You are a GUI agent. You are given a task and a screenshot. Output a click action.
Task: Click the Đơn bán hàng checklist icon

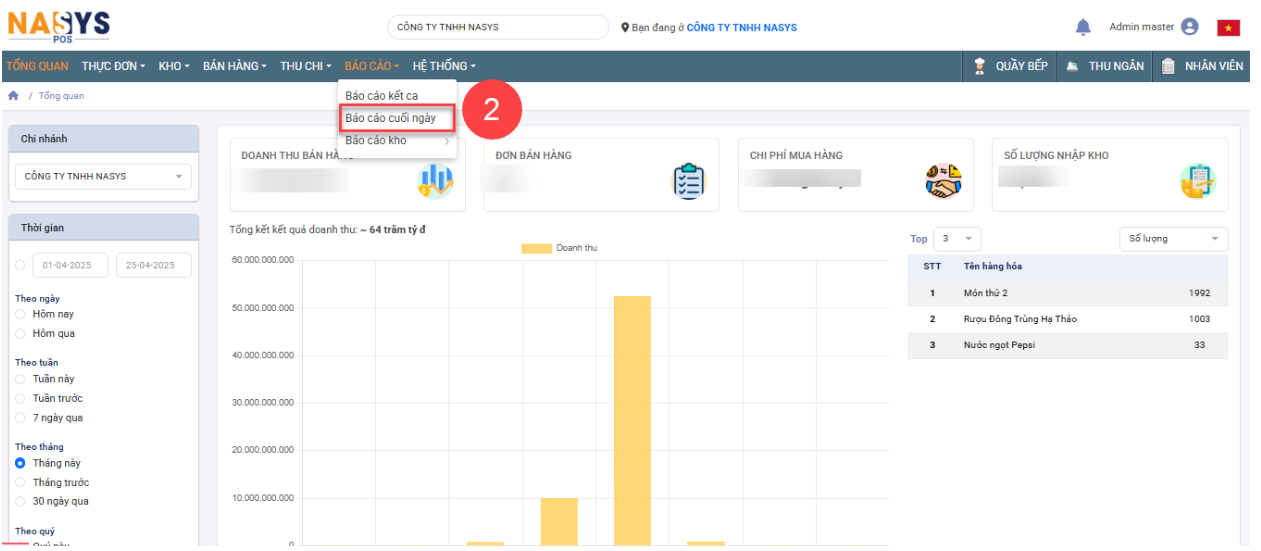688,181
